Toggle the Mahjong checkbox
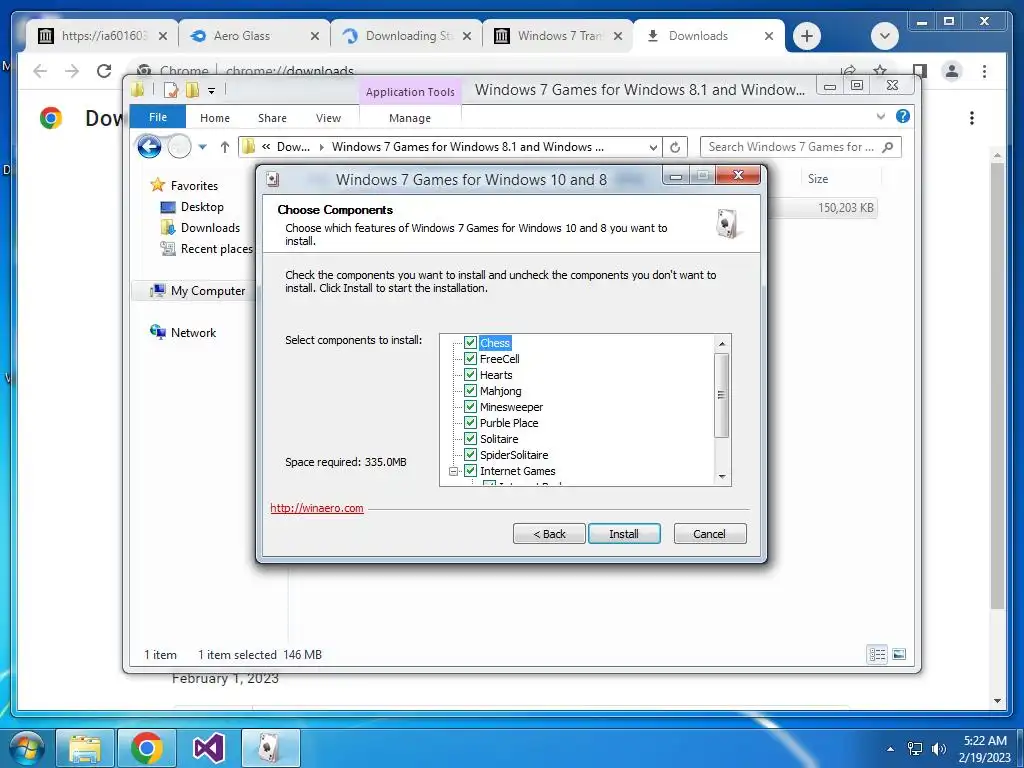Viewport: 1024px width, 768px height. point(470,391)
